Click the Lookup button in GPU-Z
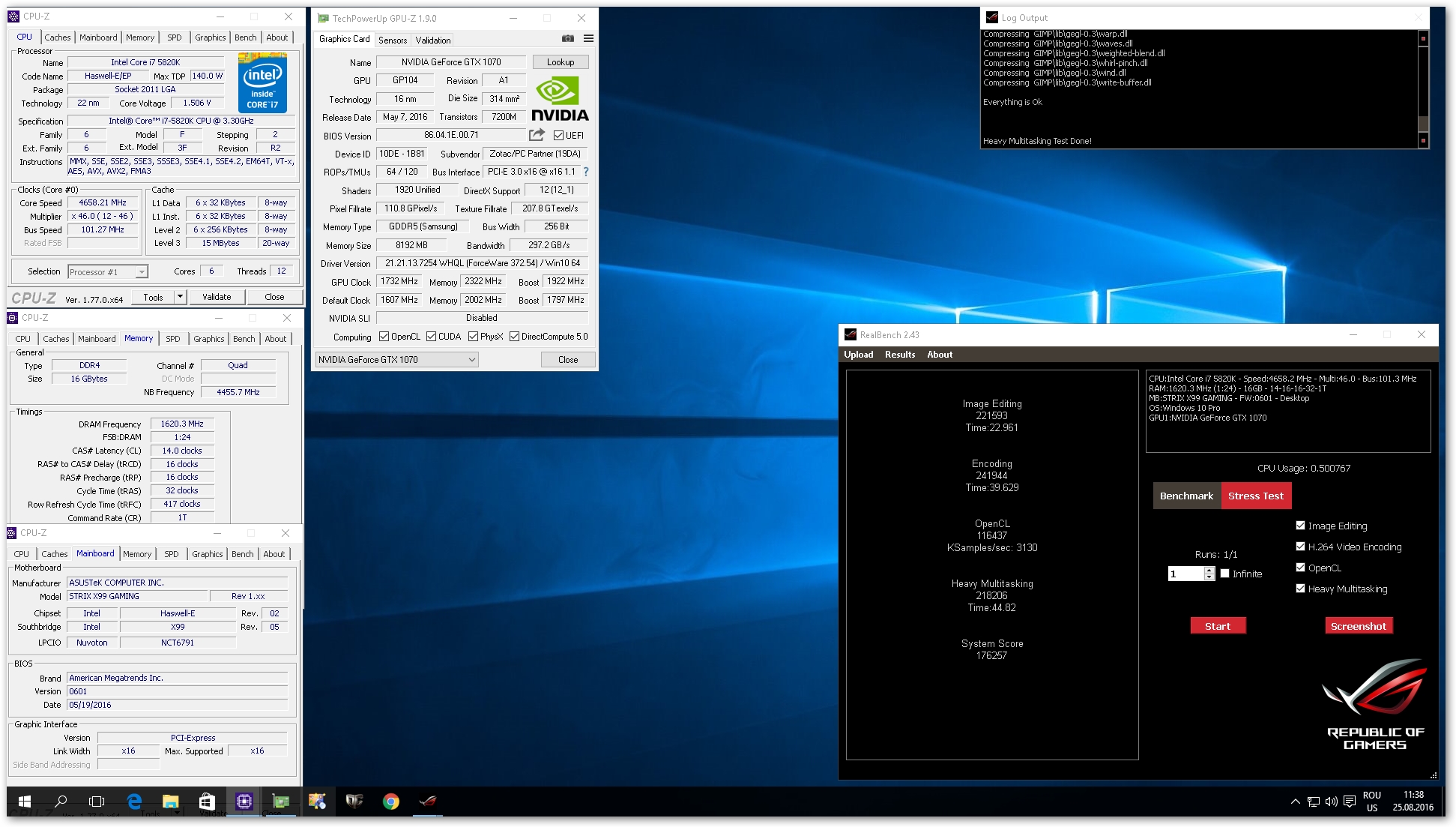Image resolution: width=1456 pixels, height=827 pixels. [561, 62]
